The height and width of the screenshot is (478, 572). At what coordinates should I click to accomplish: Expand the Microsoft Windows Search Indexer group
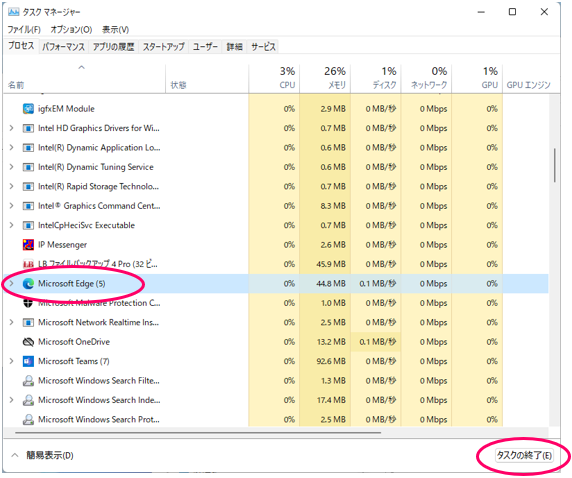[x=11, y=400]
